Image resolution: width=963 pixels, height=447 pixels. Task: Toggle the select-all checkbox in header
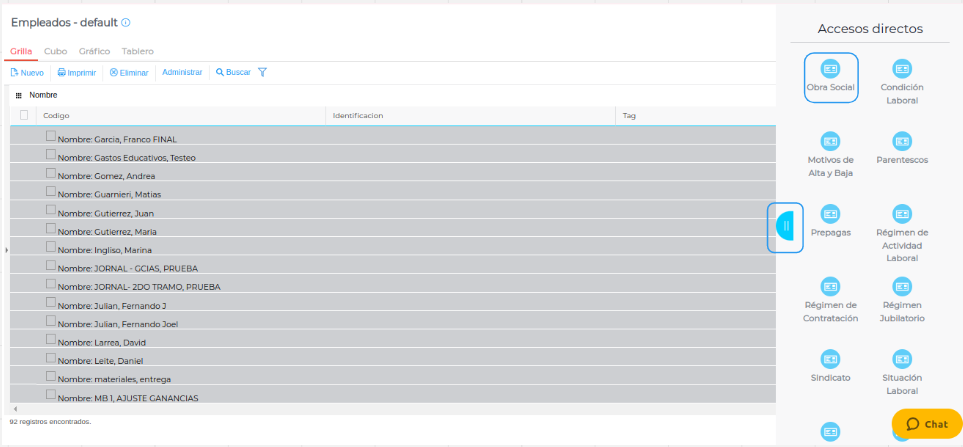tap(24, 115)
